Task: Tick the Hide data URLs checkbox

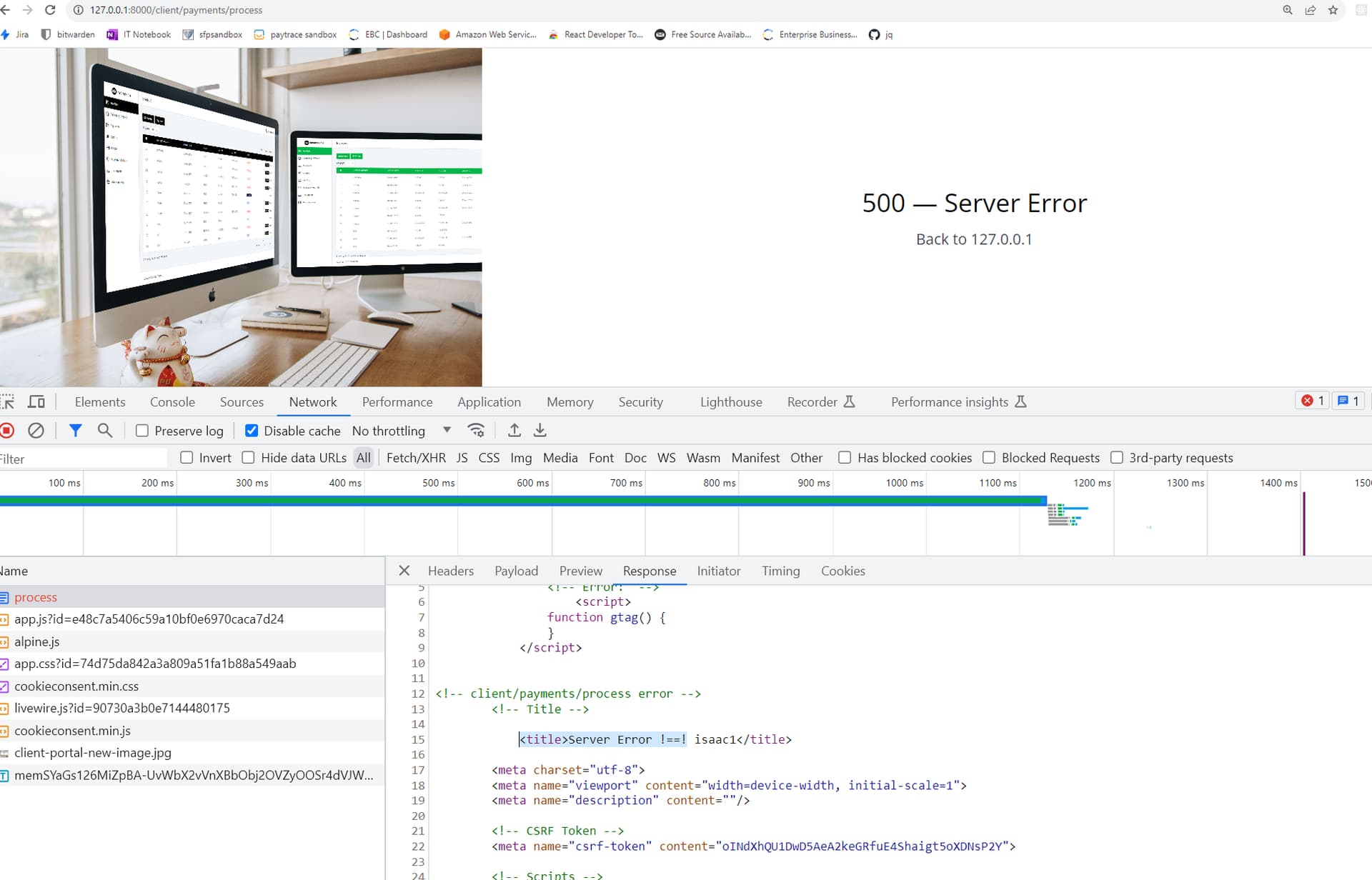Action: tap(248, 458)
